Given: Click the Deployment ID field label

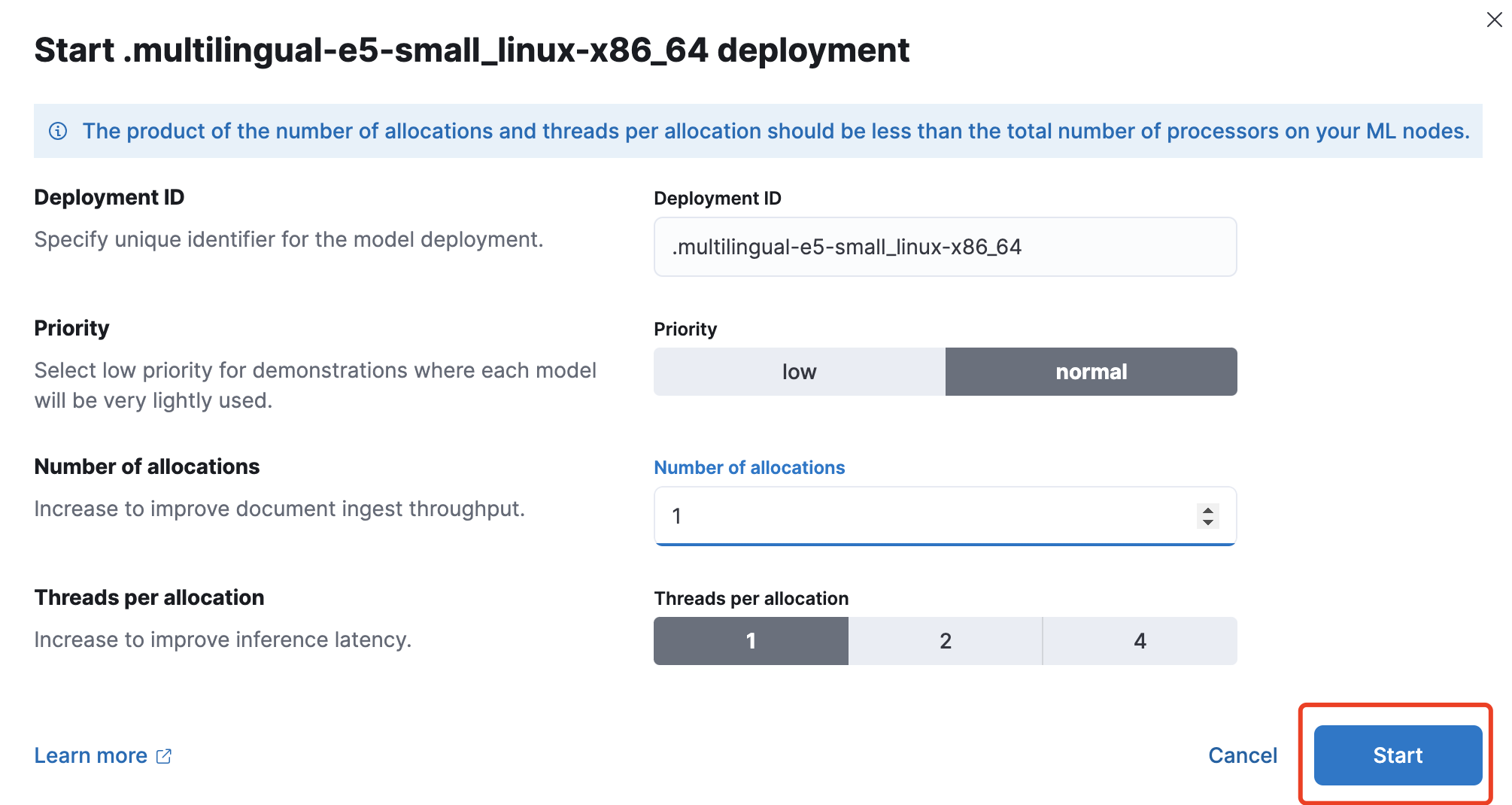Looking at the screenshot, I should pyautogui.click(x=718, y=198).
